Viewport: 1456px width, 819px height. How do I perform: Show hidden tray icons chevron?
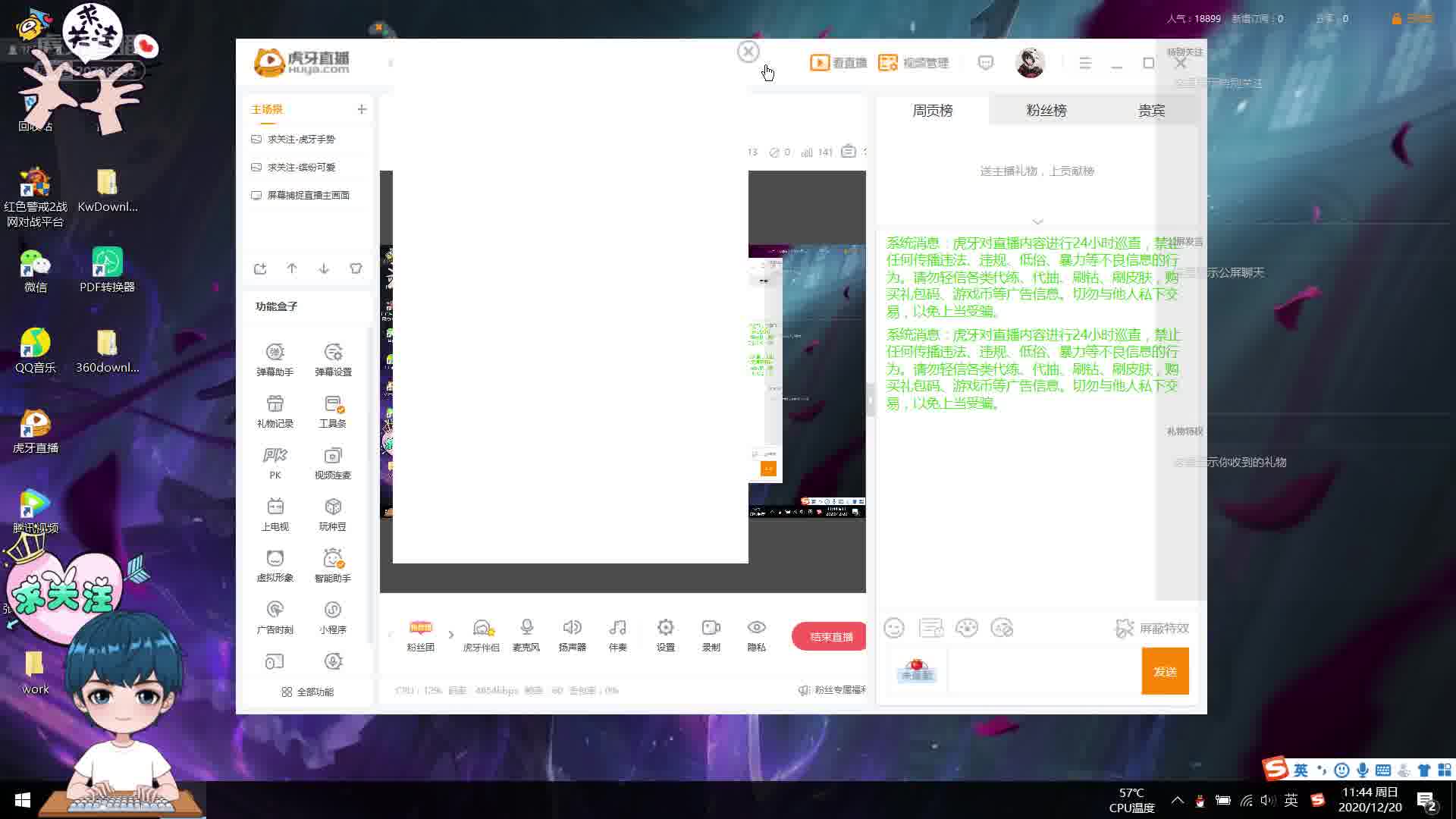point(1177,800)
